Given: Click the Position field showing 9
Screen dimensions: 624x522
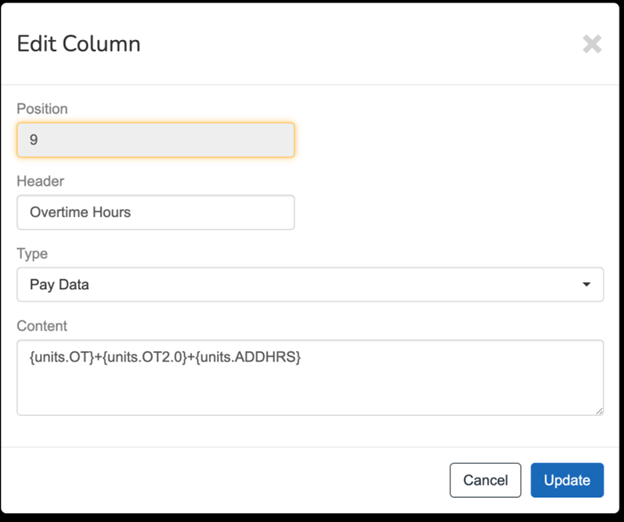Looking at the screenshot, I should click(x=156, y=140).
